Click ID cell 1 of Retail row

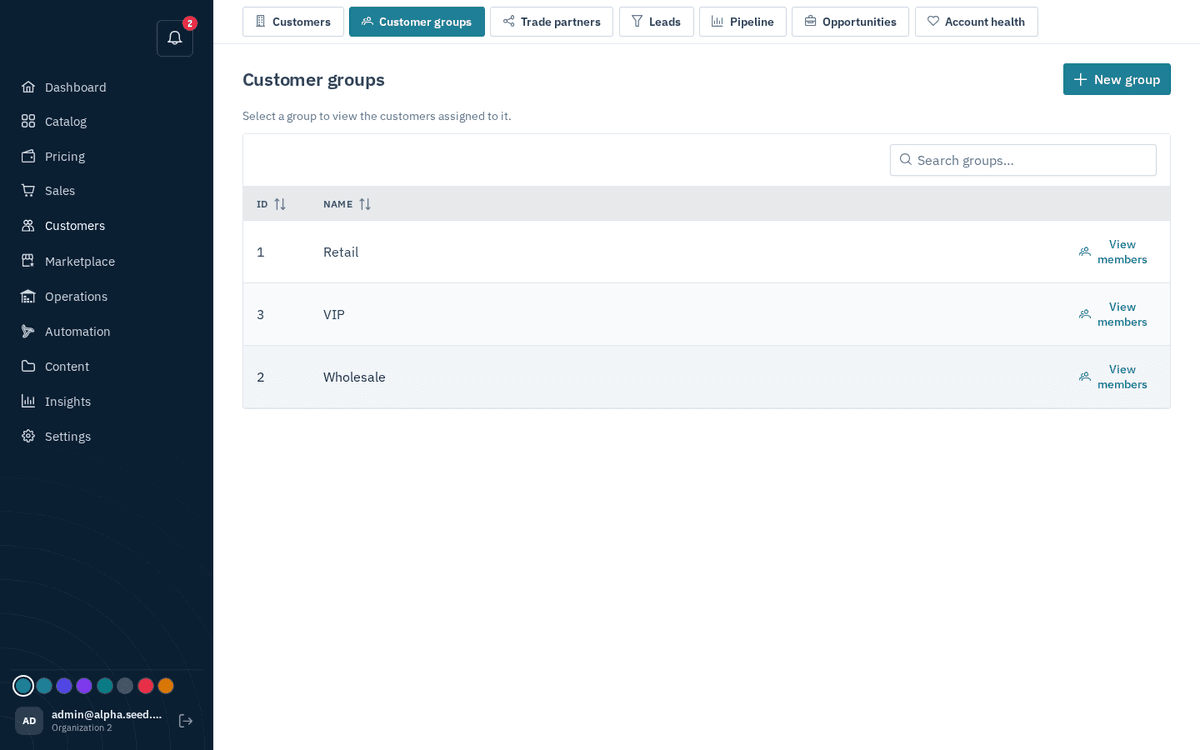click(261, 252)
